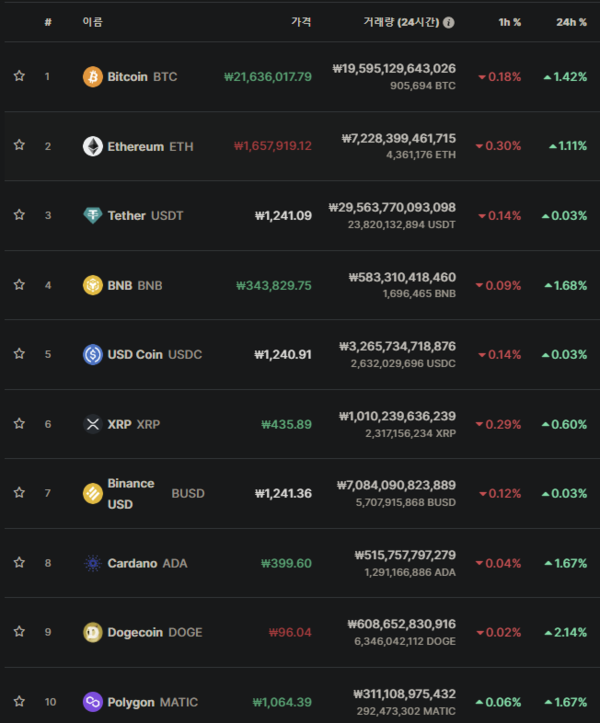Click the info icon beside 거래량 (24시간)
Viewport: 600px width, 723px height.
coord(449,22)
